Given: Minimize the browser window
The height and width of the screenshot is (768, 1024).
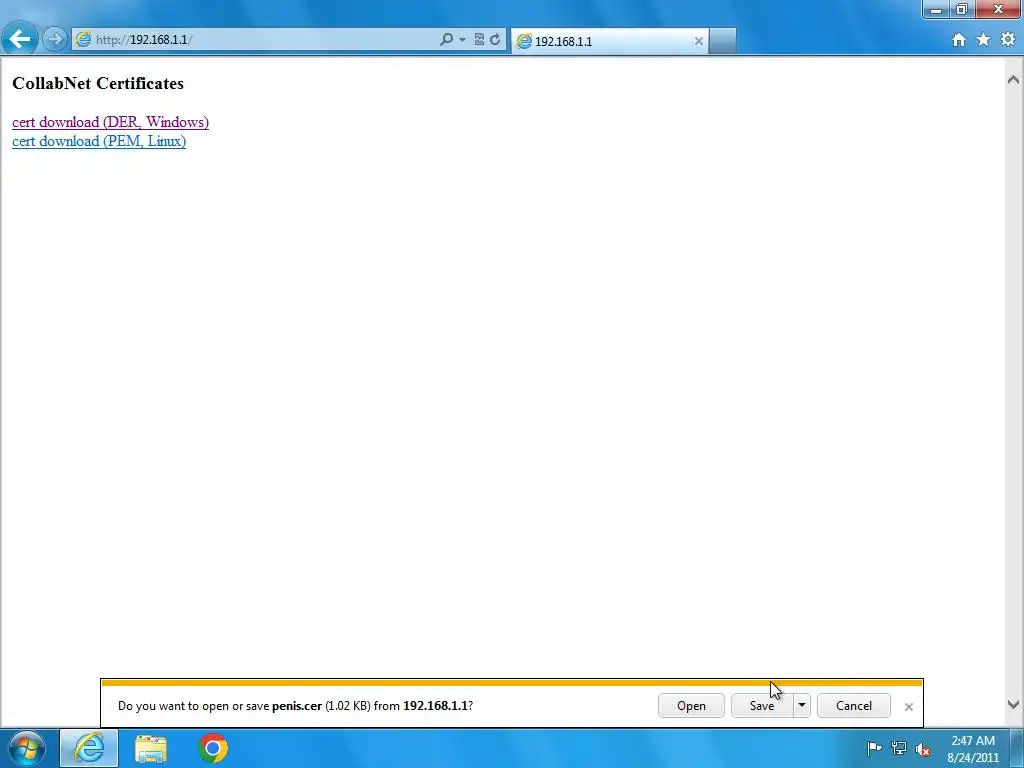Looking at the screenshot, I should pos(936,9).
